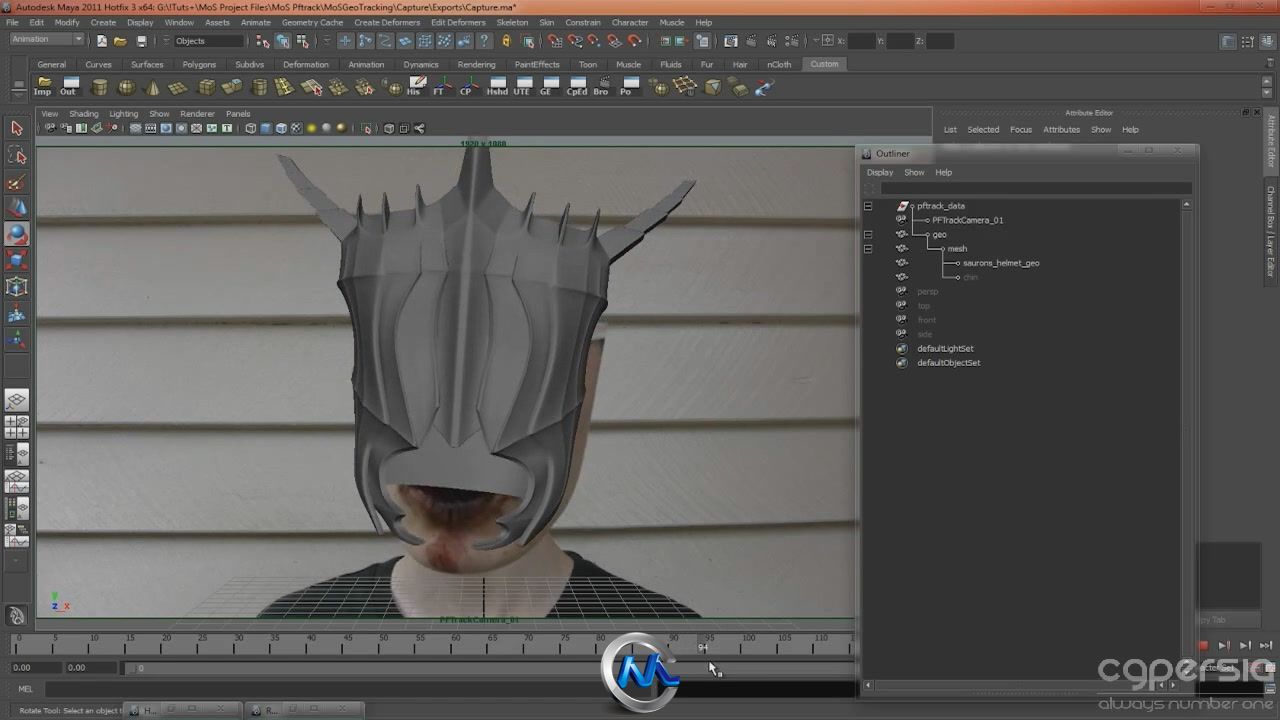
Task: Click the question mark snap icon
Action: (x=484, y=41)
